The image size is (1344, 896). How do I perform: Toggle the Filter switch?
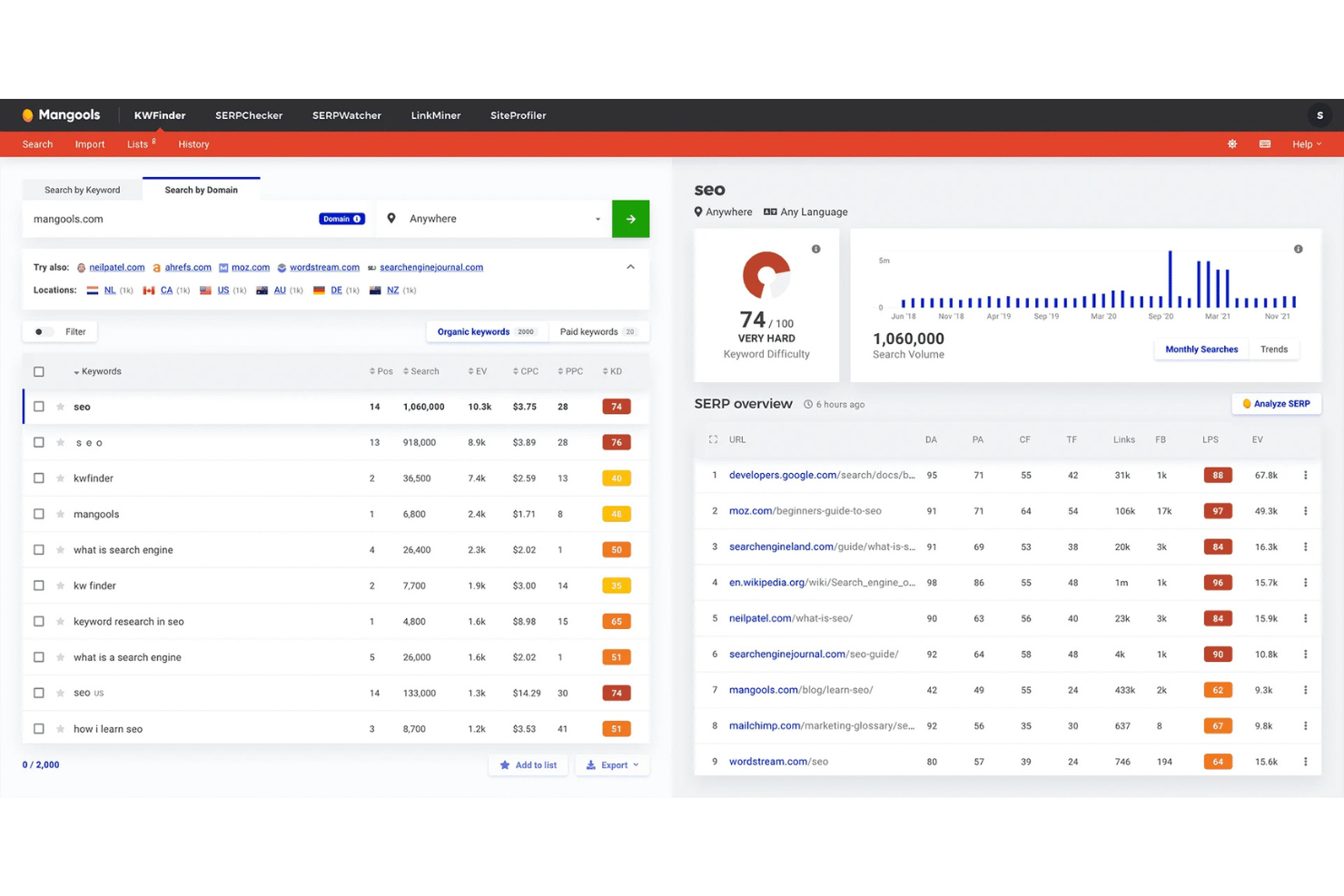pyautogui.click(x=42, y=332)
